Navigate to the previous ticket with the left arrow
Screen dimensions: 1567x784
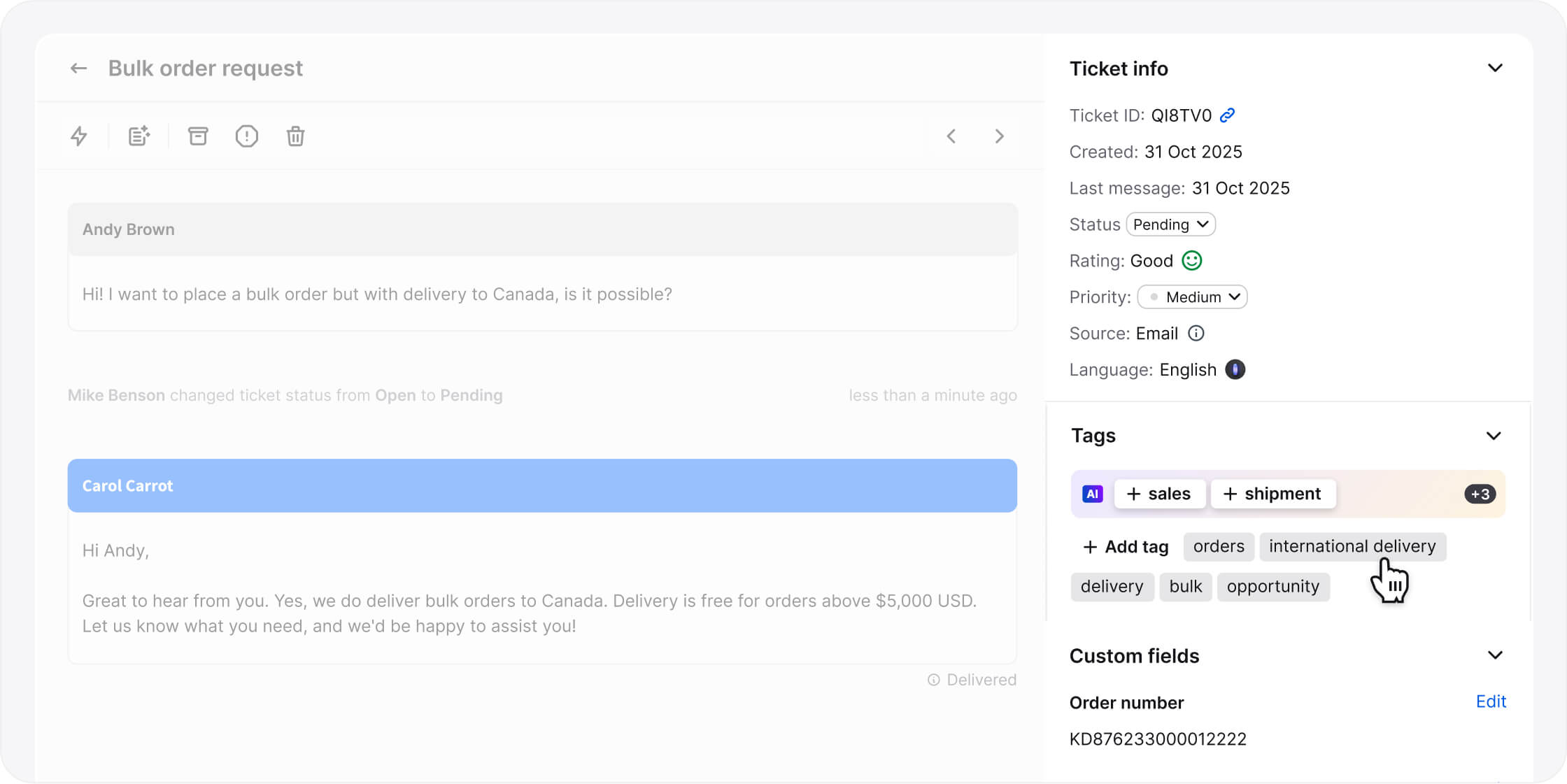coord(951,136)
